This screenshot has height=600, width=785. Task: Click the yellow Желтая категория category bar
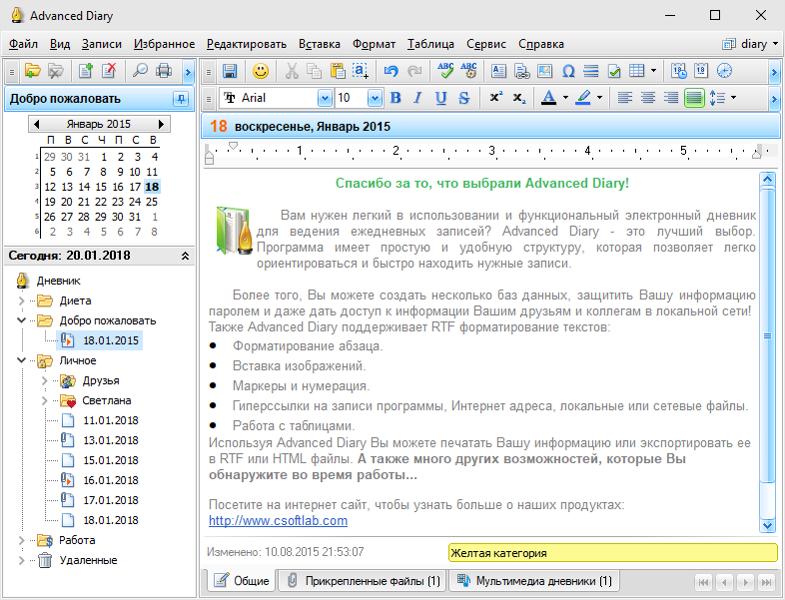[x=612, y=552]
